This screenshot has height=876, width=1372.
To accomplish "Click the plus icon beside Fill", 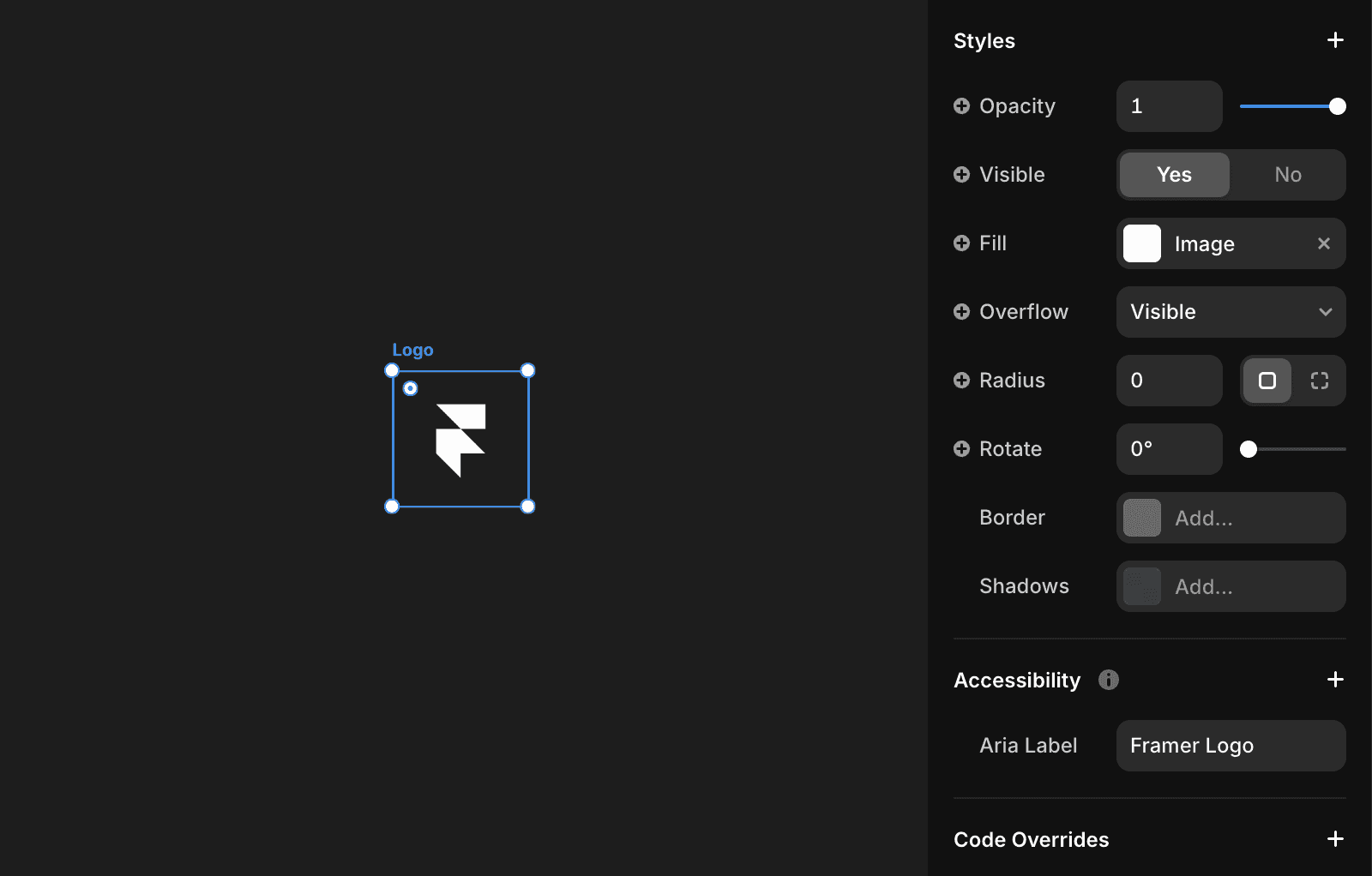I will coord(962,243).
